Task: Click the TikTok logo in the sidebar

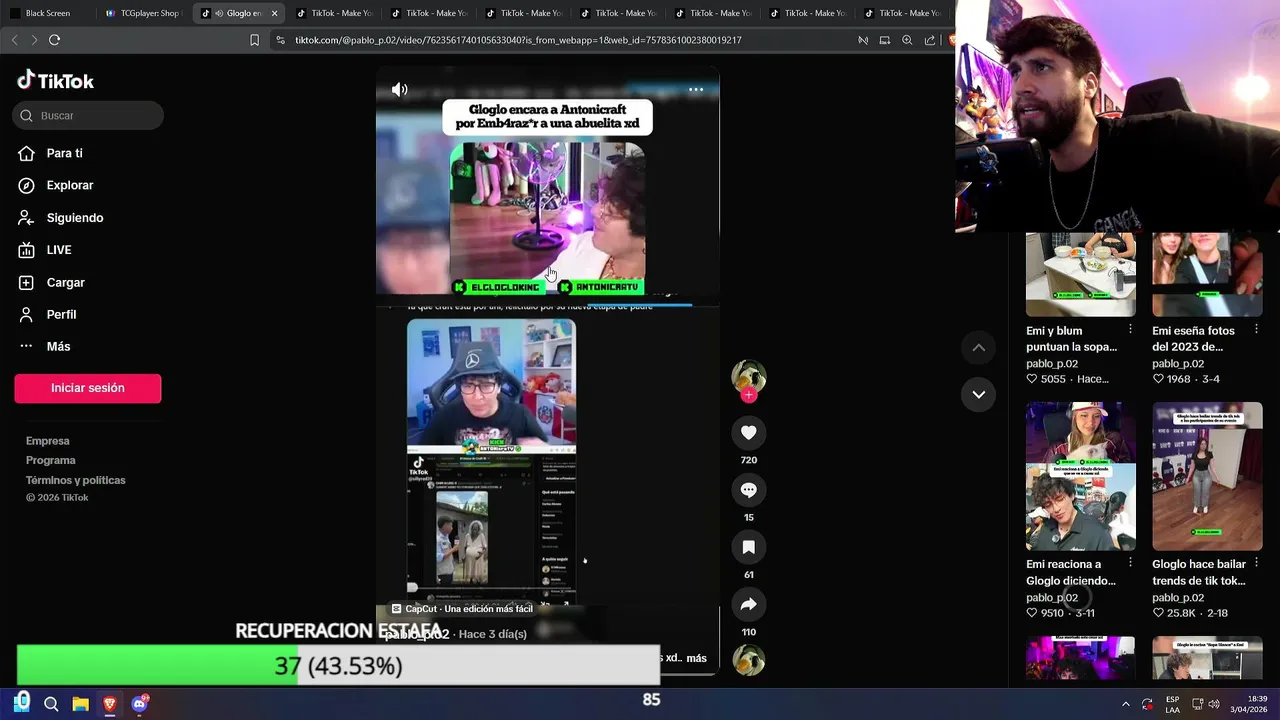Action: (56, 81)
